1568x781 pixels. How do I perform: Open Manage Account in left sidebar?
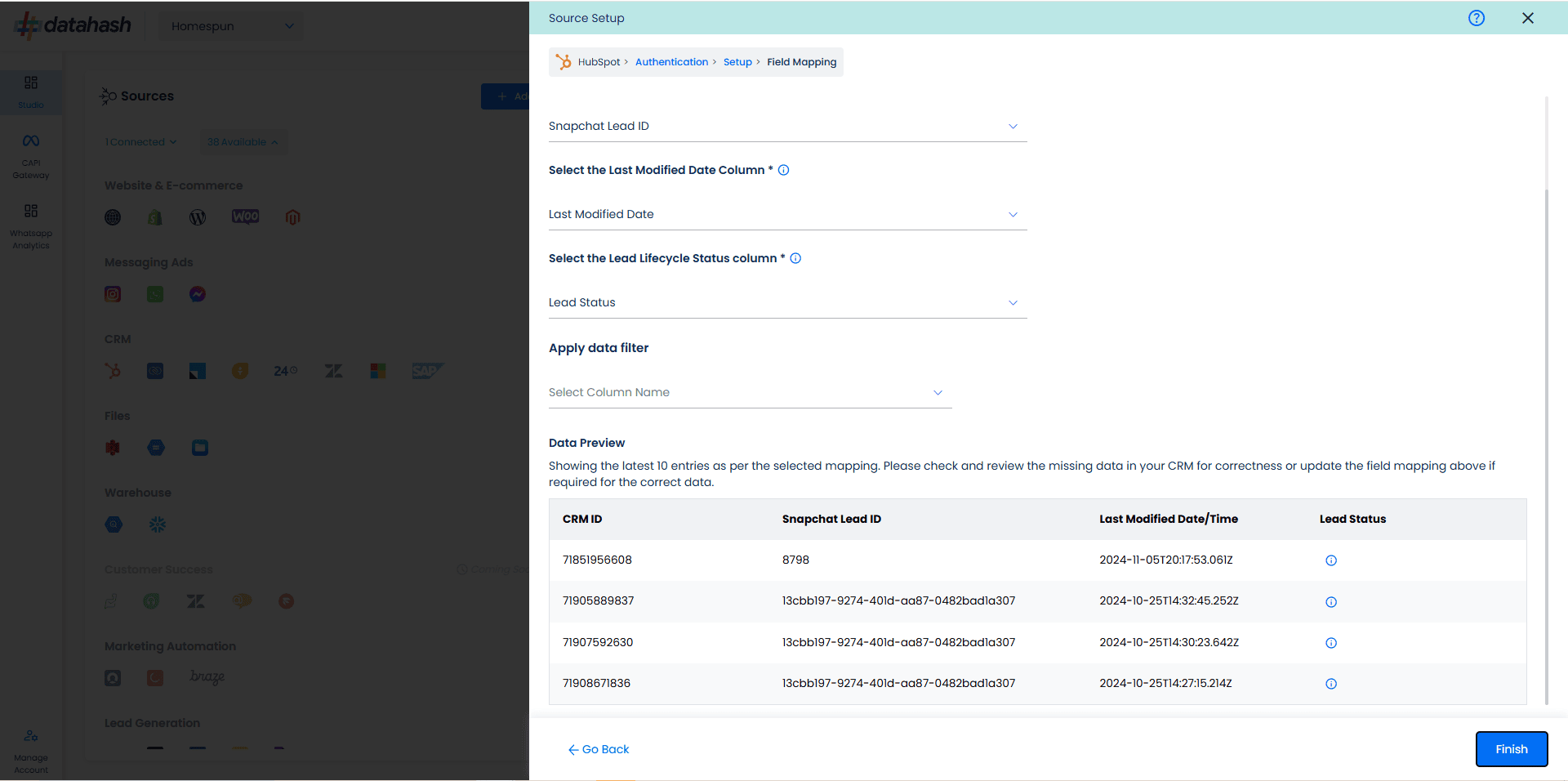[31, 752]
